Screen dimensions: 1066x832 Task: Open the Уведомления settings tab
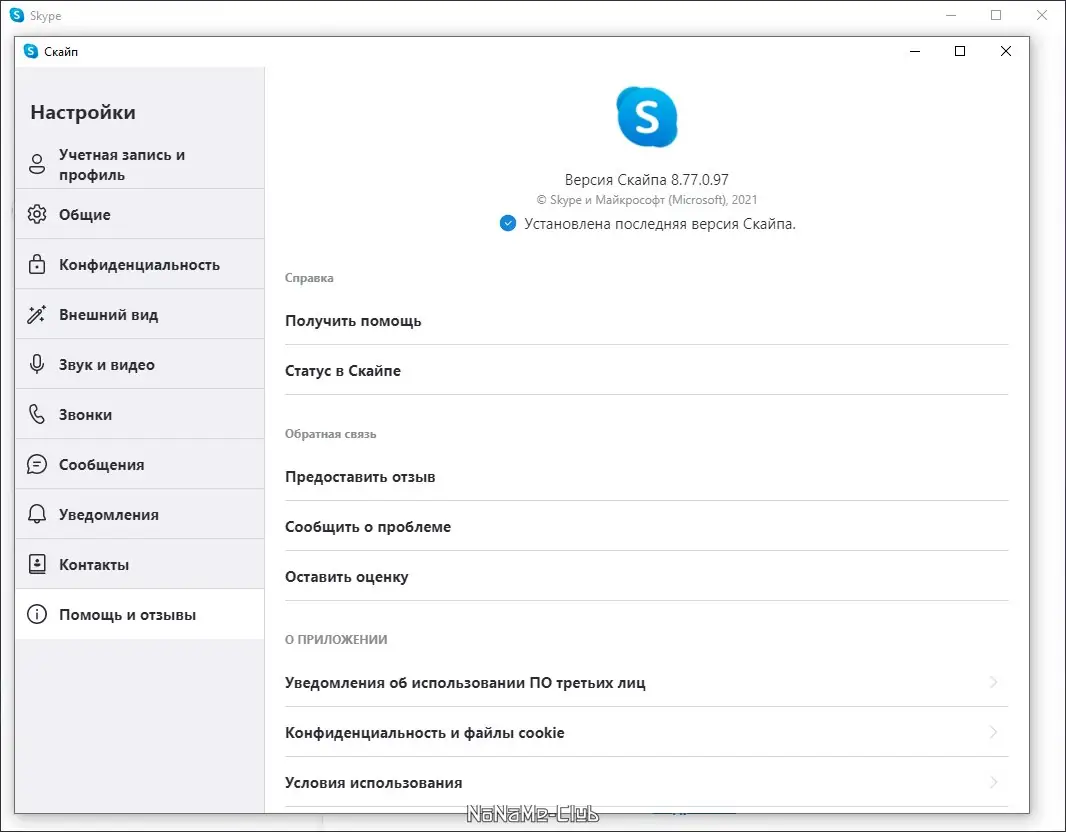coord(140,514)
